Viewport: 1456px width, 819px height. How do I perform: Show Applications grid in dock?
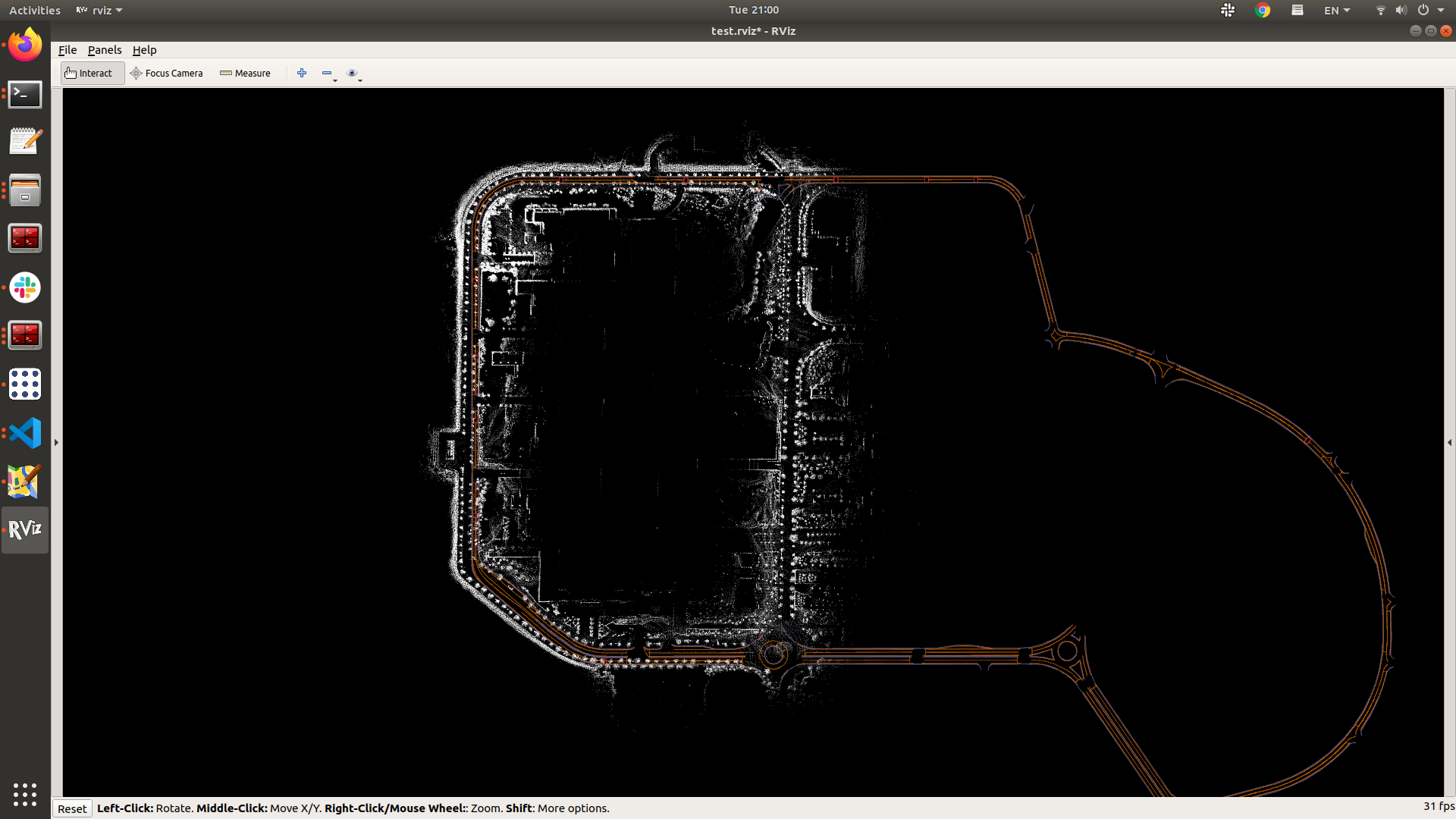25,794
